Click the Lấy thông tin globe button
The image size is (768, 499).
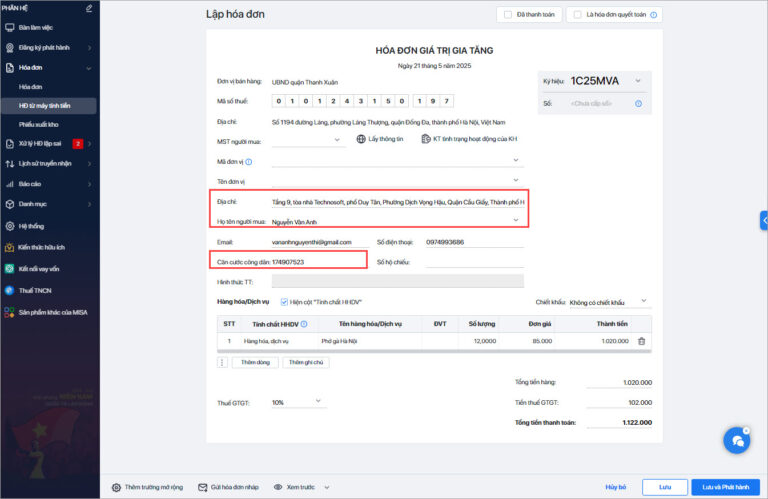point(380,139)
